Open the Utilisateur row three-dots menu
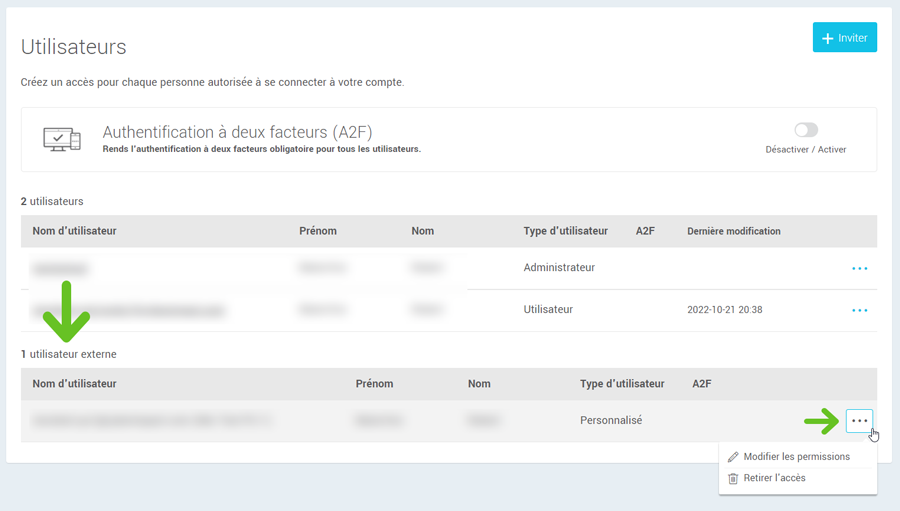 859,310
